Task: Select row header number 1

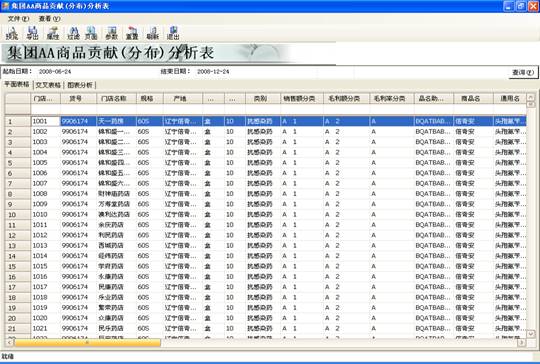Action: tap(18, 121)
